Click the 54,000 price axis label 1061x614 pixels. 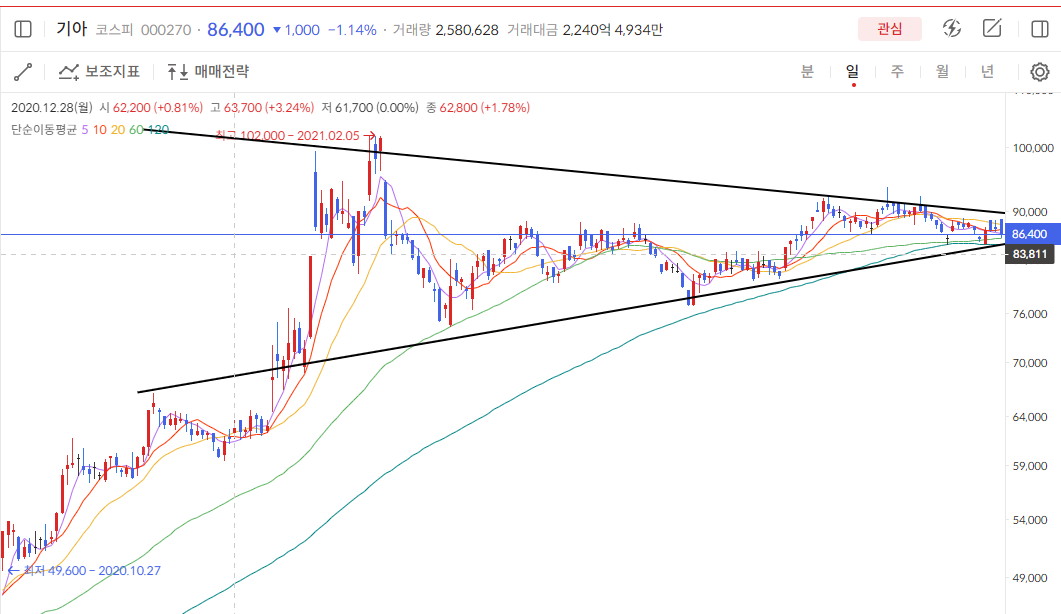1030,520
